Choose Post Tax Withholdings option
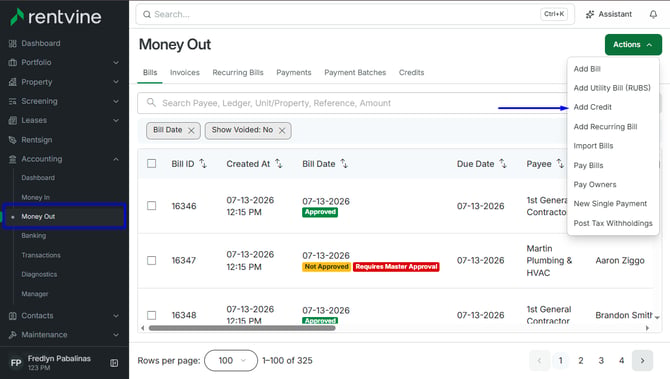Screen dimensions: 670x379 [613, 223]
